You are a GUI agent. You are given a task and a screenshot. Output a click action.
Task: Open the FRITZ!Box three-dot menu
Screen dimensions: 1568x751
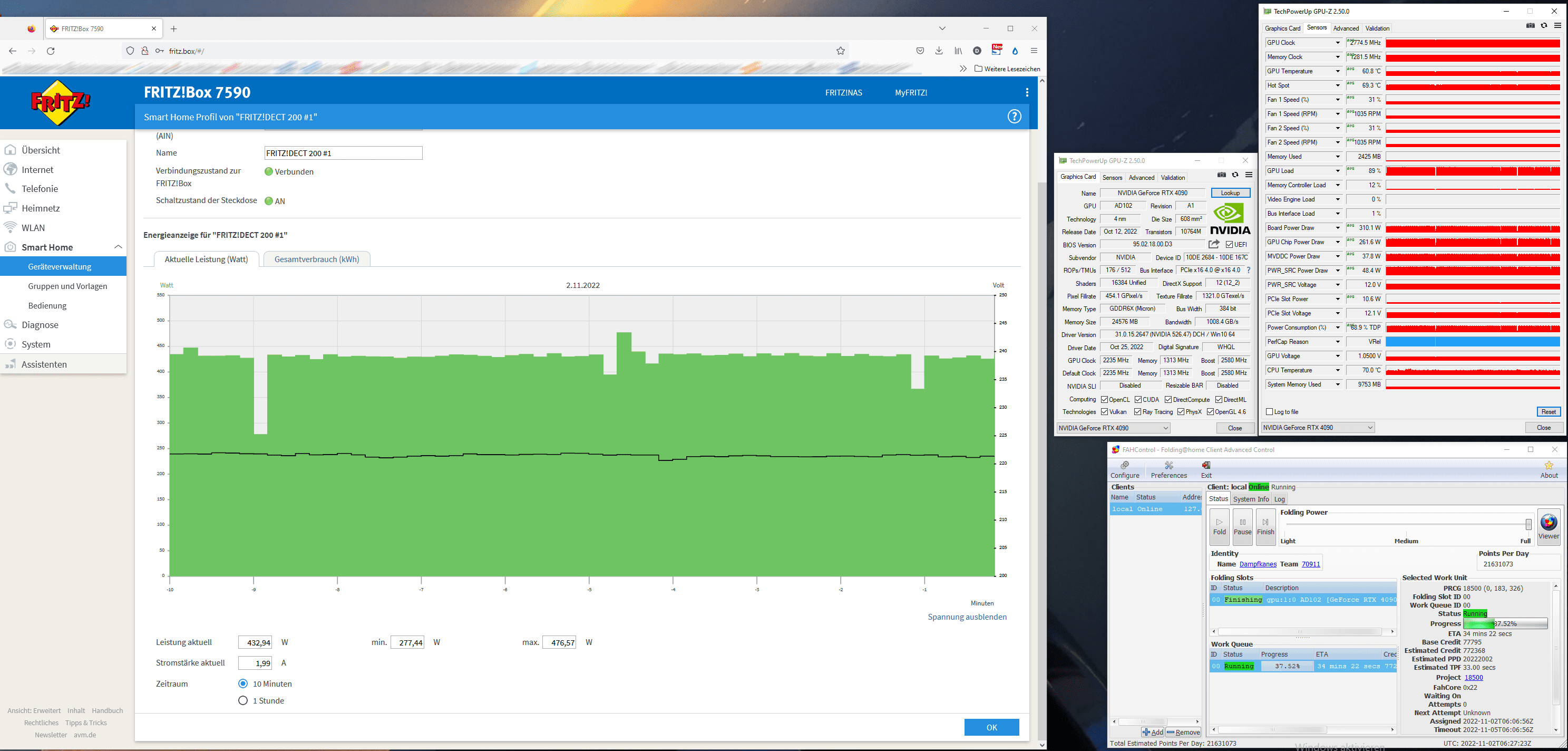[1027, 93]
